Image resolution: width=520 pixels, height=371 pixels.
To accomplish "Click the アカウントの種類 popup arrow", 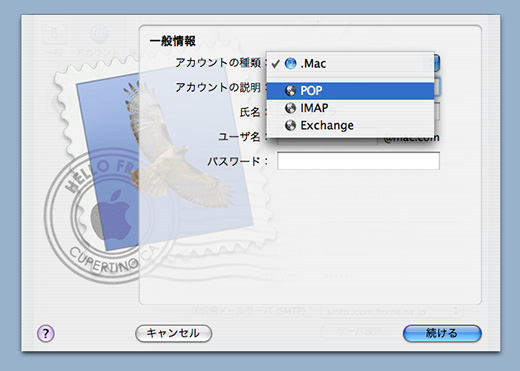I will point(437,63).
